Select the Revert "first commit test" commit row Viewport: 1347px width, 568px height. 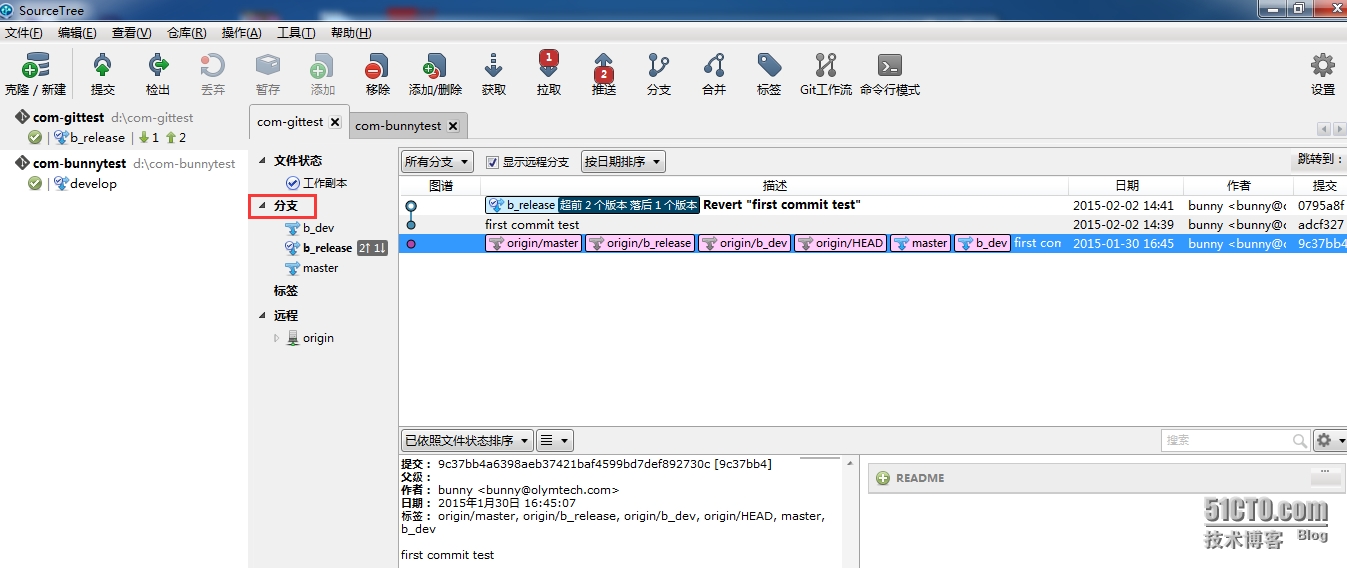tap(873, 205)
